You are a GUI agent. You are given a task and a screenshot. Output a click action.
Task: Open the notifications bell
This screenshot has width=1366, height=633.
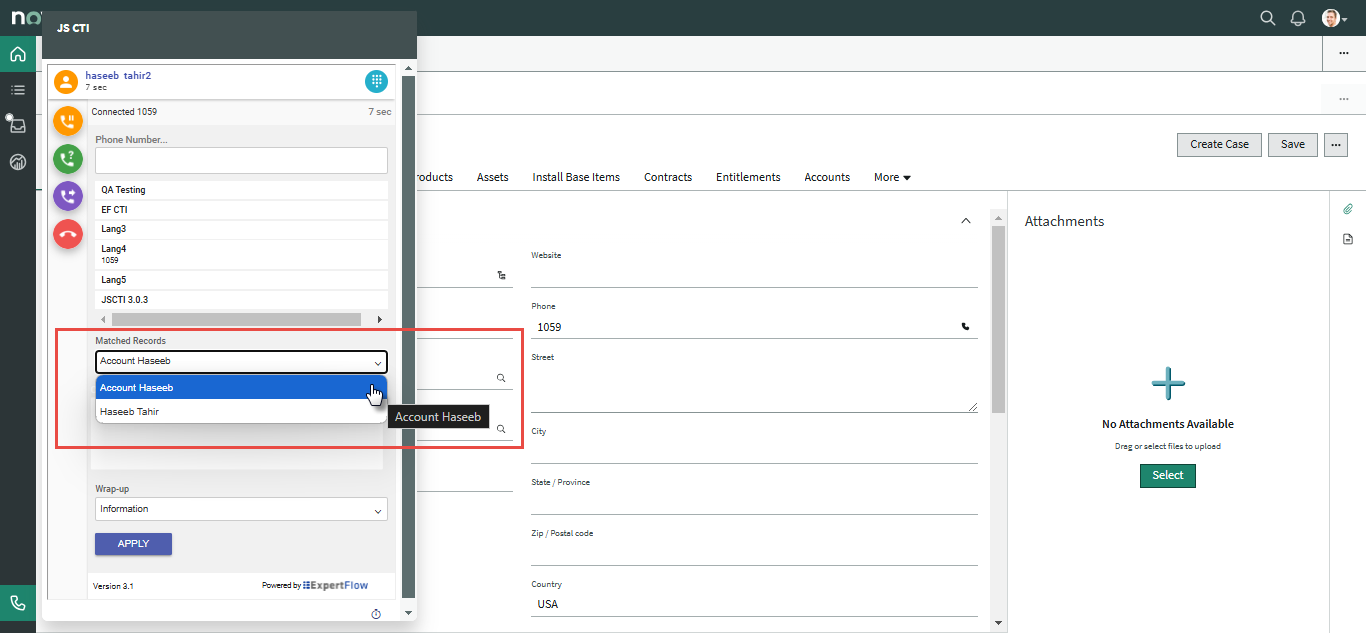1298,18
